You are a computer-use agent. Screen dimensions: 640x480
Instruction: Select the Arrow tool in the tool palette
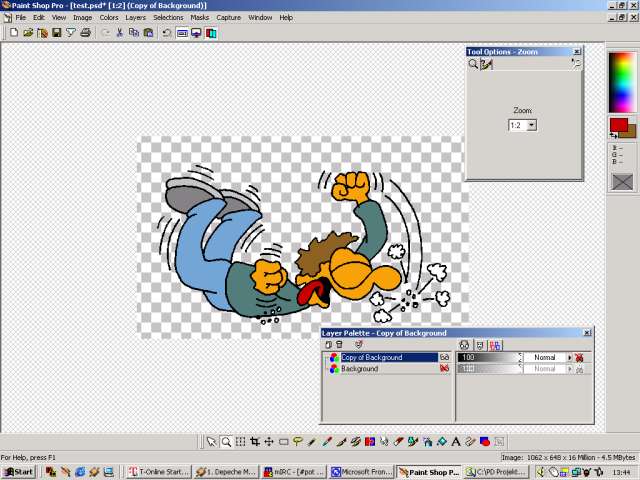pos(211,442)
